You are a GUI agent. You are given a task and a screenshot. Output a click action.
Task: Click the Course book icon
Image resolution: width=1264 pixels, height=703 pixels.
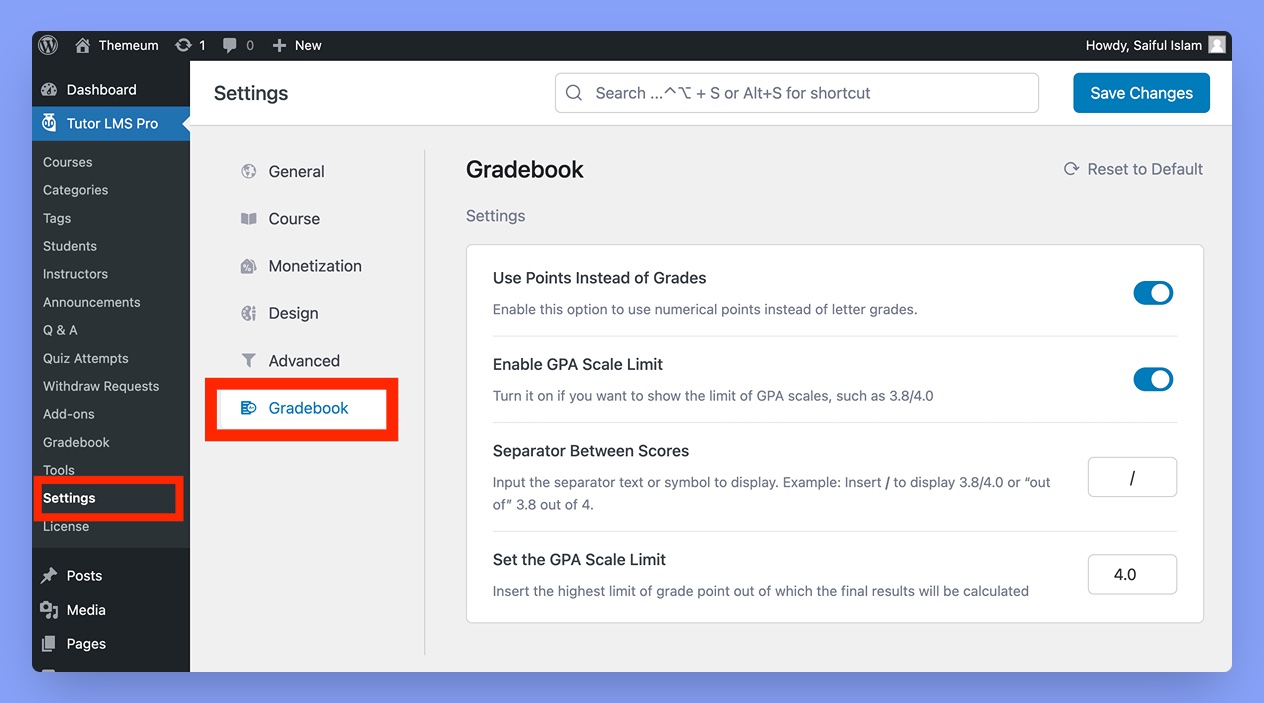point(249,219)
